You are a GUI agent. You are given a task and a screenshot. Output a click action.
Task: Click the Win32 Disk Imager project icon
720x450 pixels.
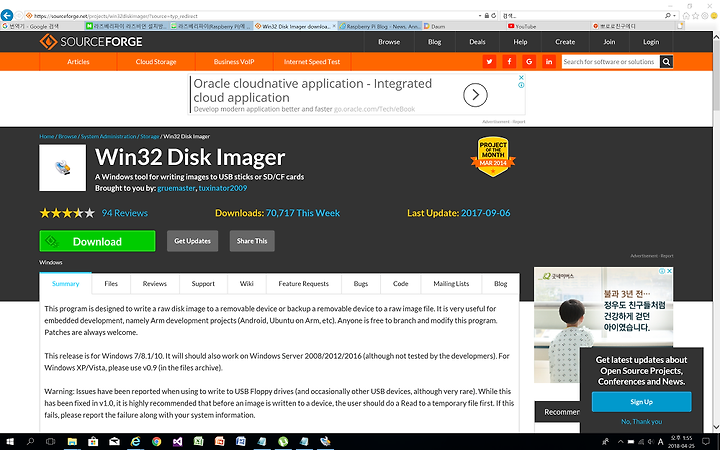pyautogui.click(x=62, y=168)
